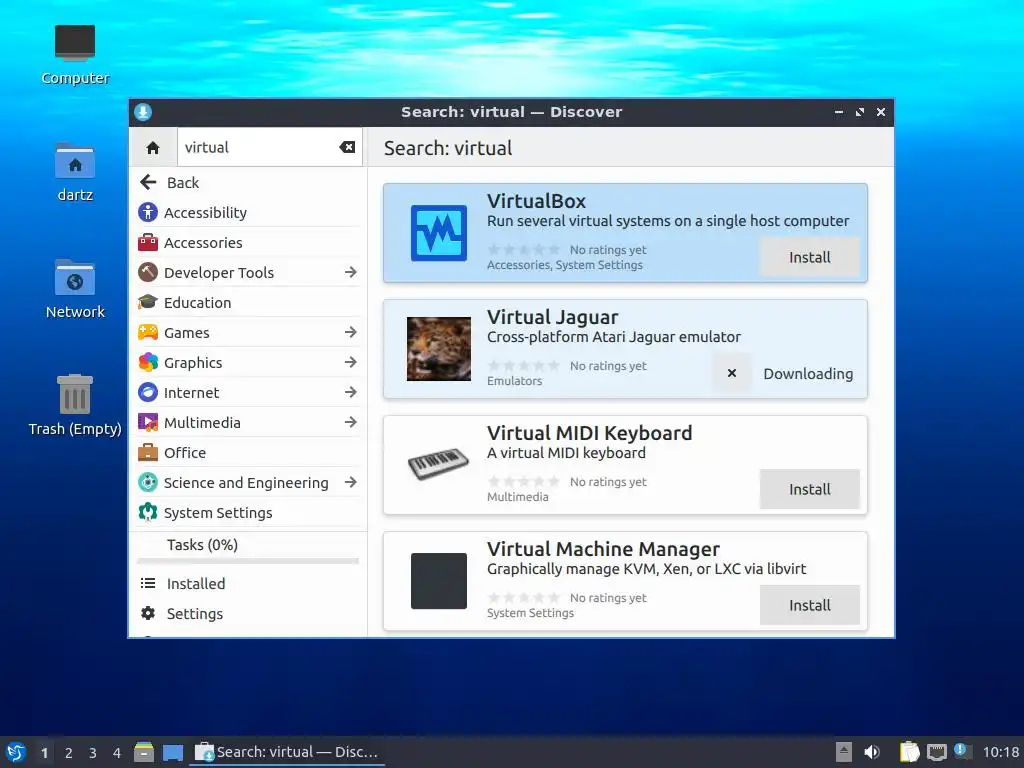Click the Discover taskbar window button
Image resolution: width=1024 pixels, height=768 pixels.
pos(287,752)
